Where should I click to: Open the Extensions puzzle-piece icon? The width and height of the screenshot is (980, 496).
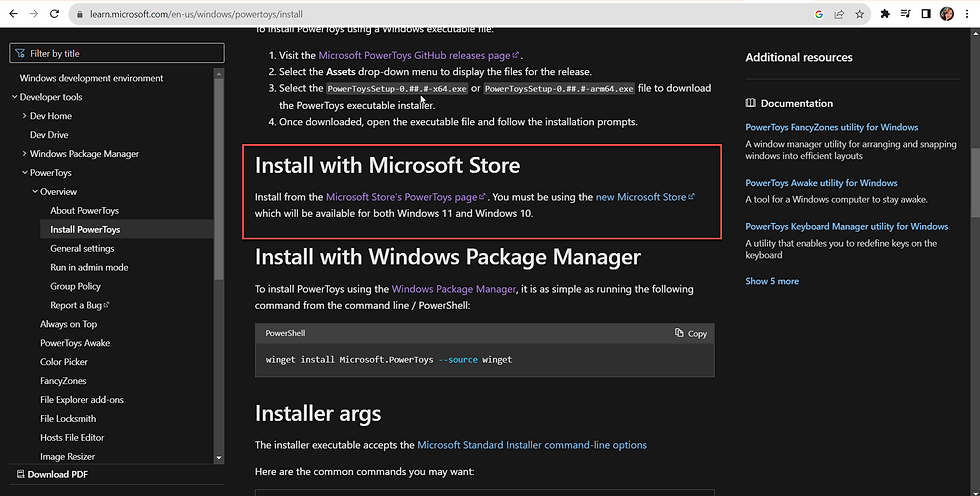click(886, 15)
